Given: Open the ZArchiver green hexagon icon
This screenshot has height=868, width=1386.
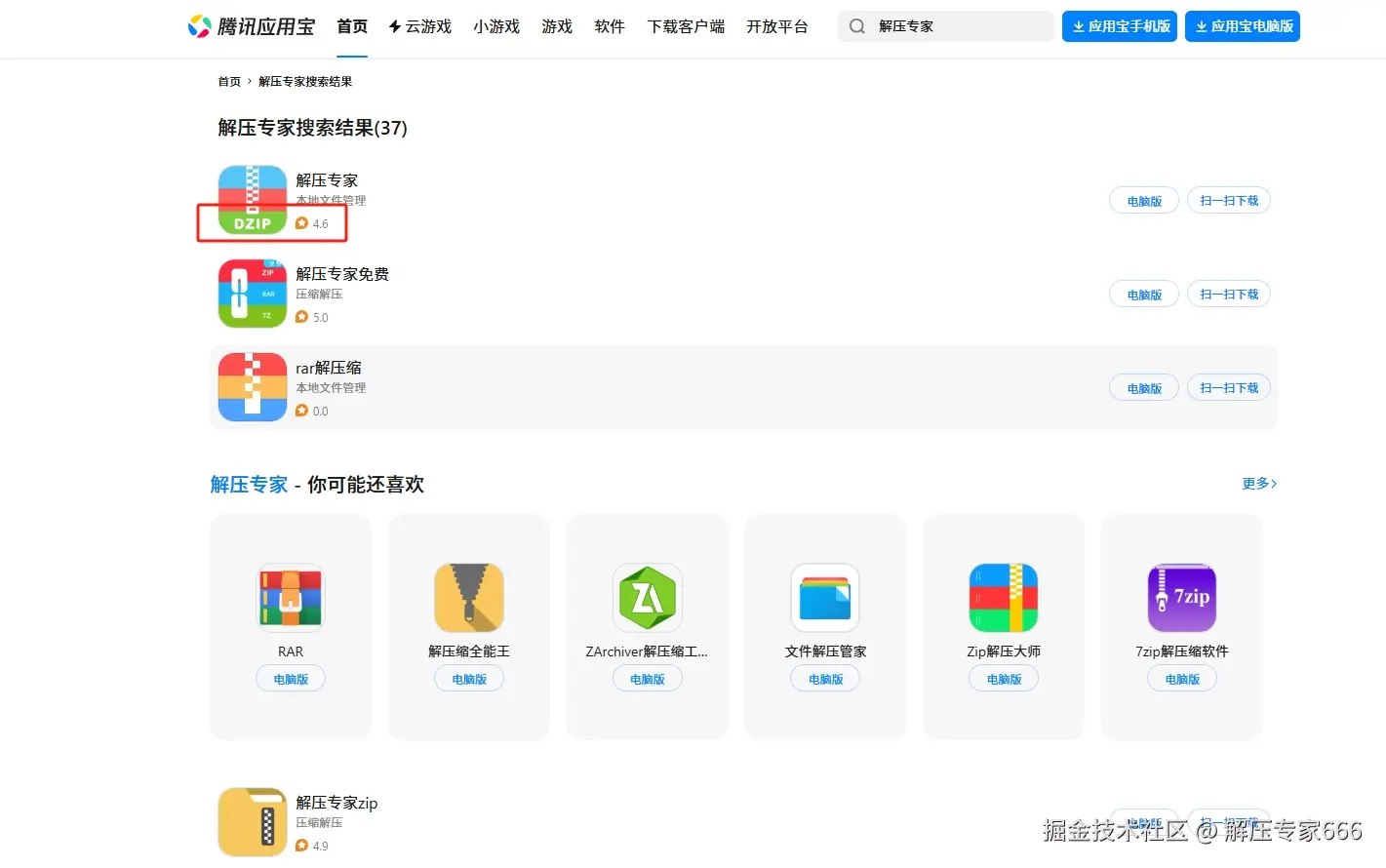Looking at the screenshot, I should [648, 597].
